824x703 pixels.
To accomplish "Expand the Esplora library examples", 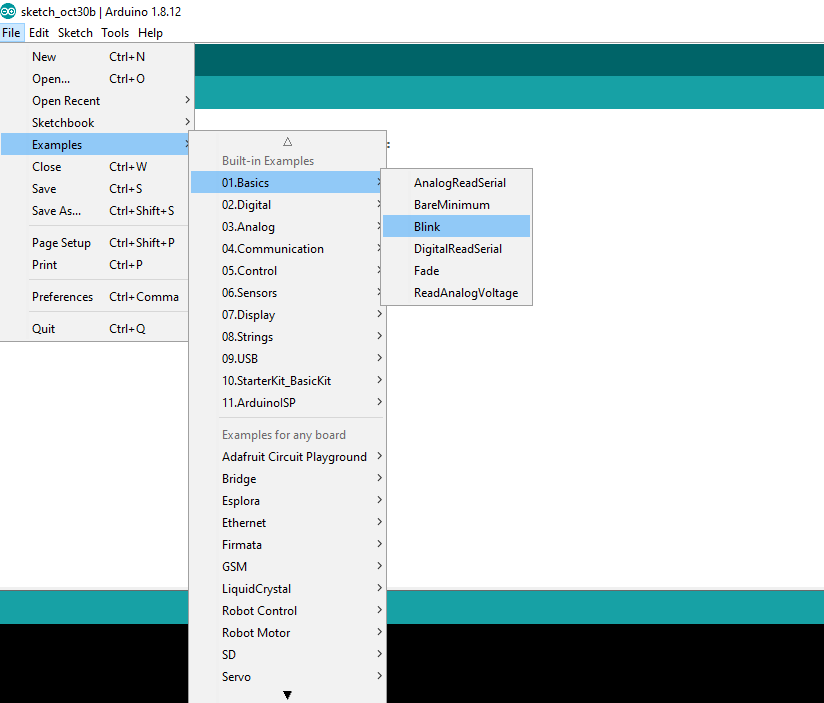I will [x=287, y=501].
